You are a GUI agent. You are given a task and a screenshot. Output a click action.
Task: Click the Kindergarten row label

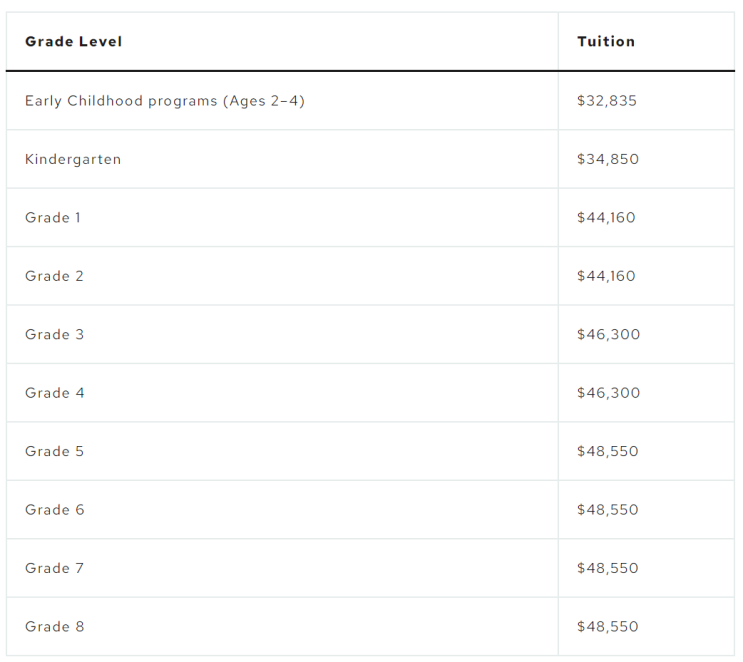click(x=73, y=159)
